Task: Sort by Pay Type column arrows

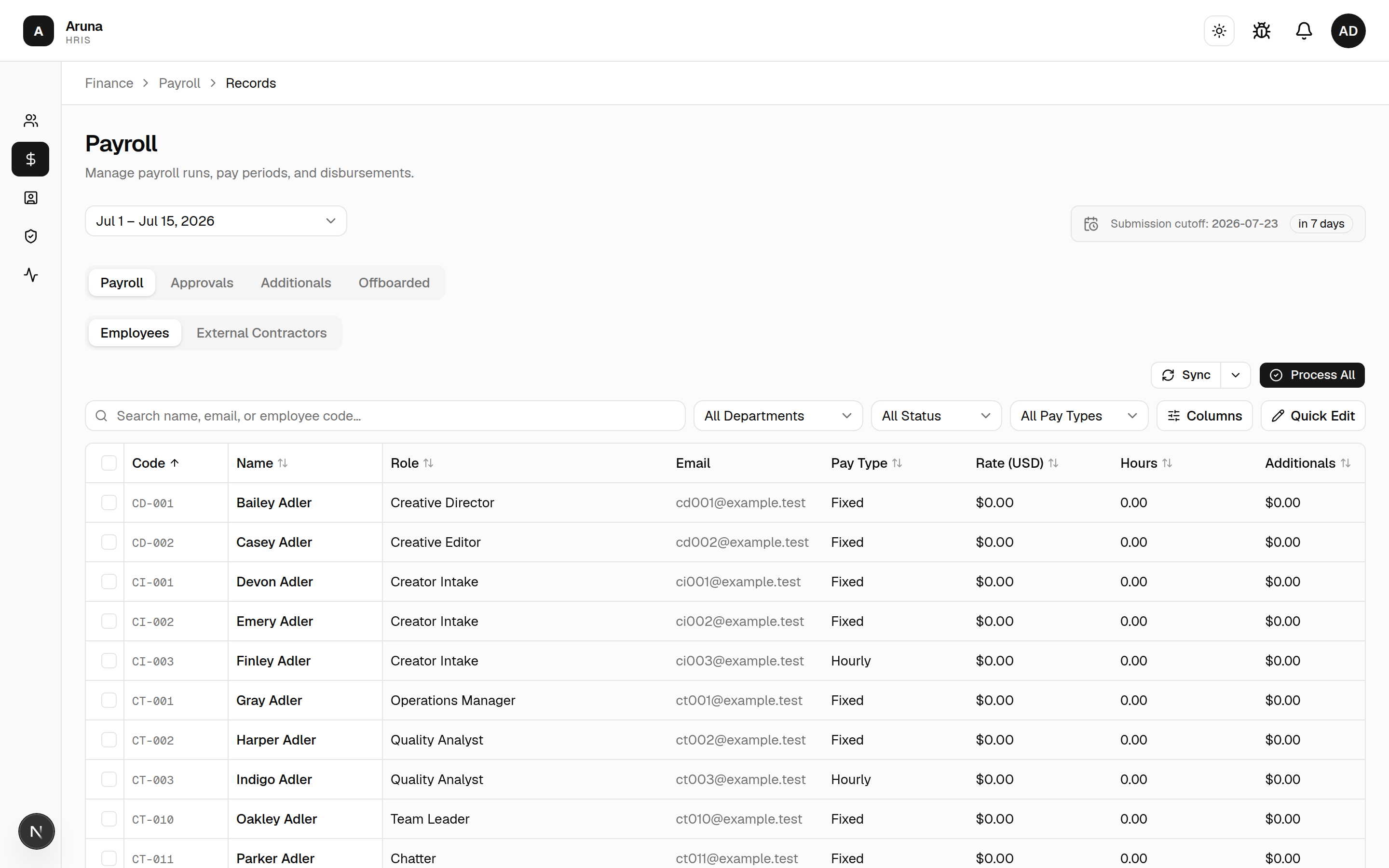Action: click(897, 463)
